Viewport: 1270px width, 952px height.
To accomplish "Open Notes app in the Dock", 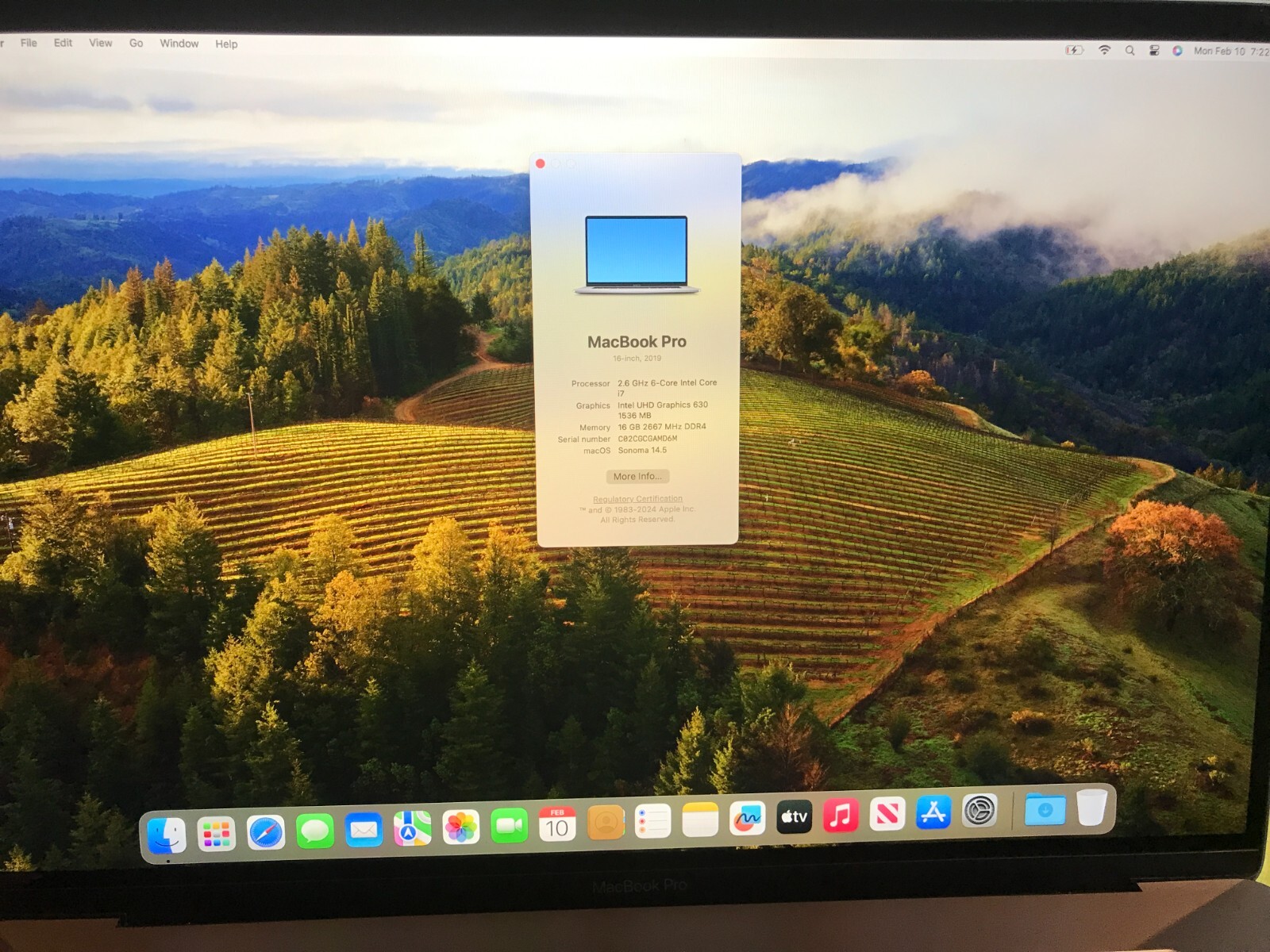I will click(700, 820).
